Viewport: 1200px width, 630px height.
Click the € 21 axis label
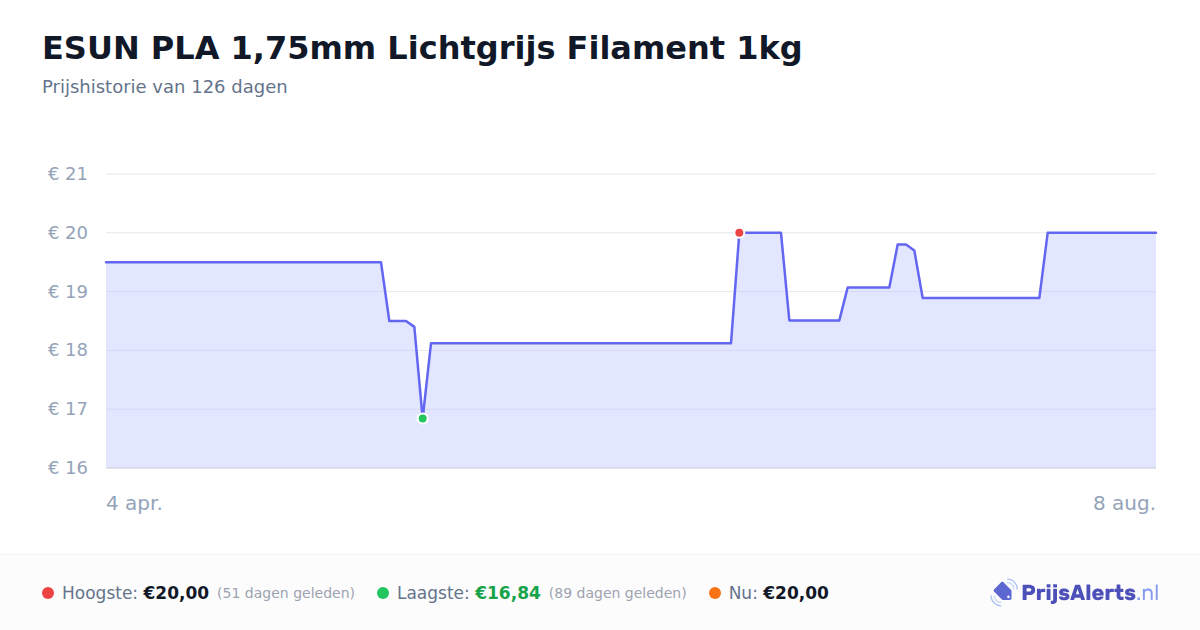(68, 174)
